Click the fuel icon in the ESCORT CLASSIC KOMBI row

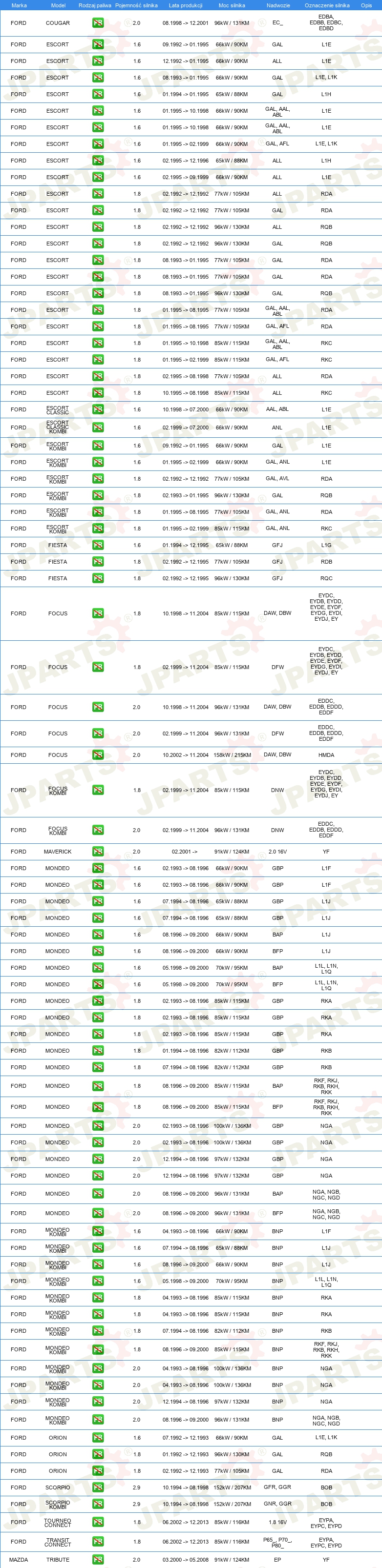98,428
